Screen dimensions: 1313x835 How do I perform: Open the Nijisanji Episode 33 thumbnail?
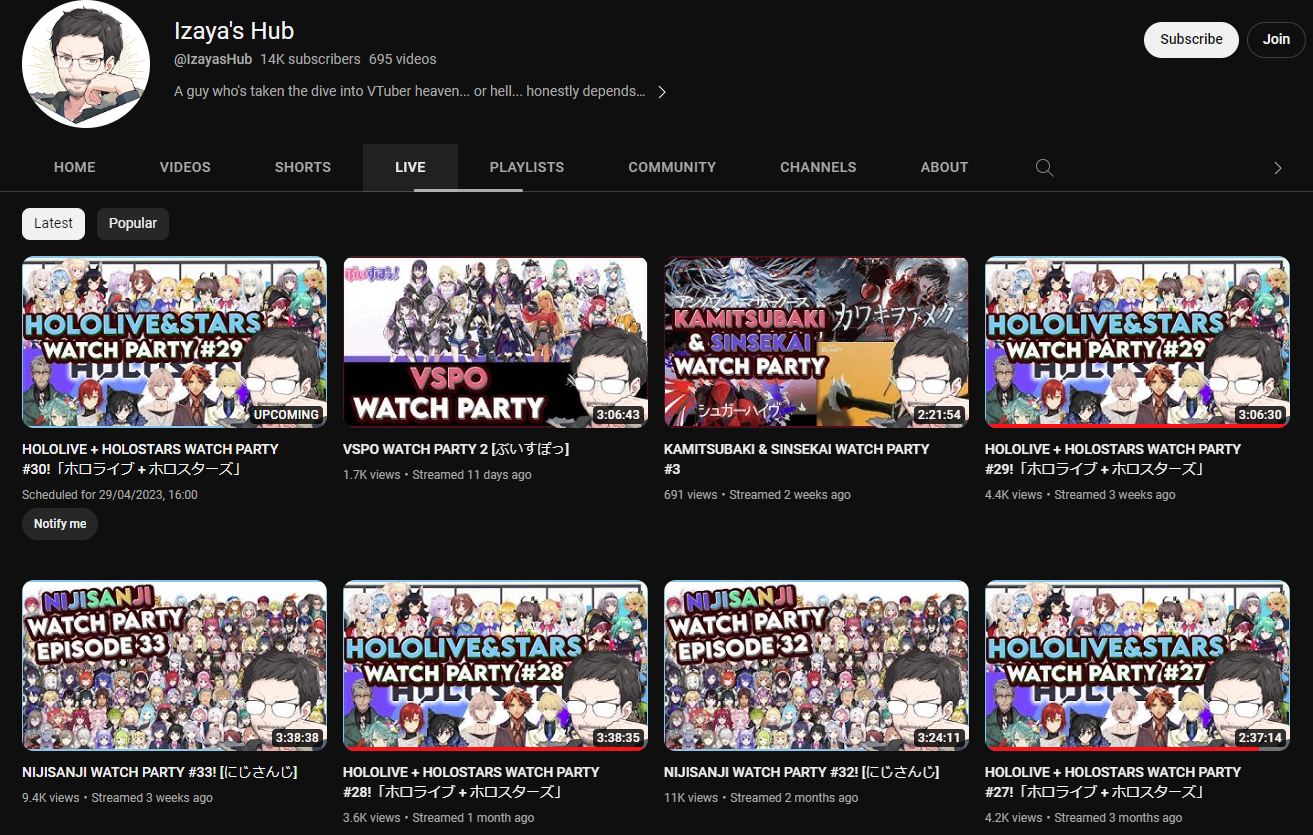pos(174,666)
